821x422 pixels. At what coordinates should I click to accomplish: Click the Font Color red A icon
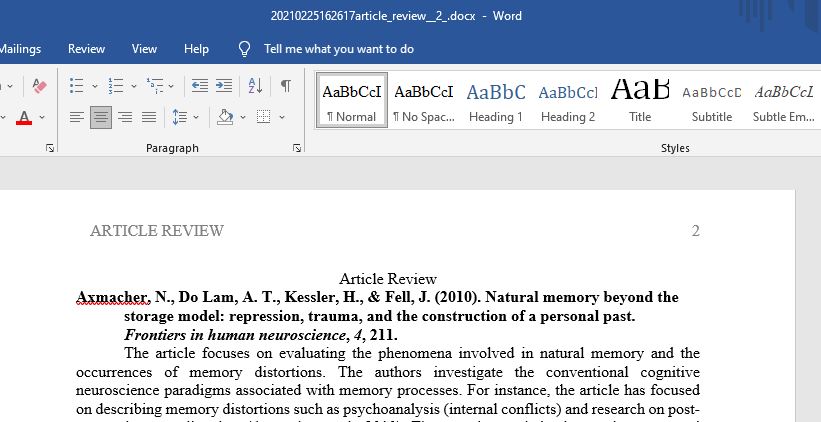click(x=24, y=117)
